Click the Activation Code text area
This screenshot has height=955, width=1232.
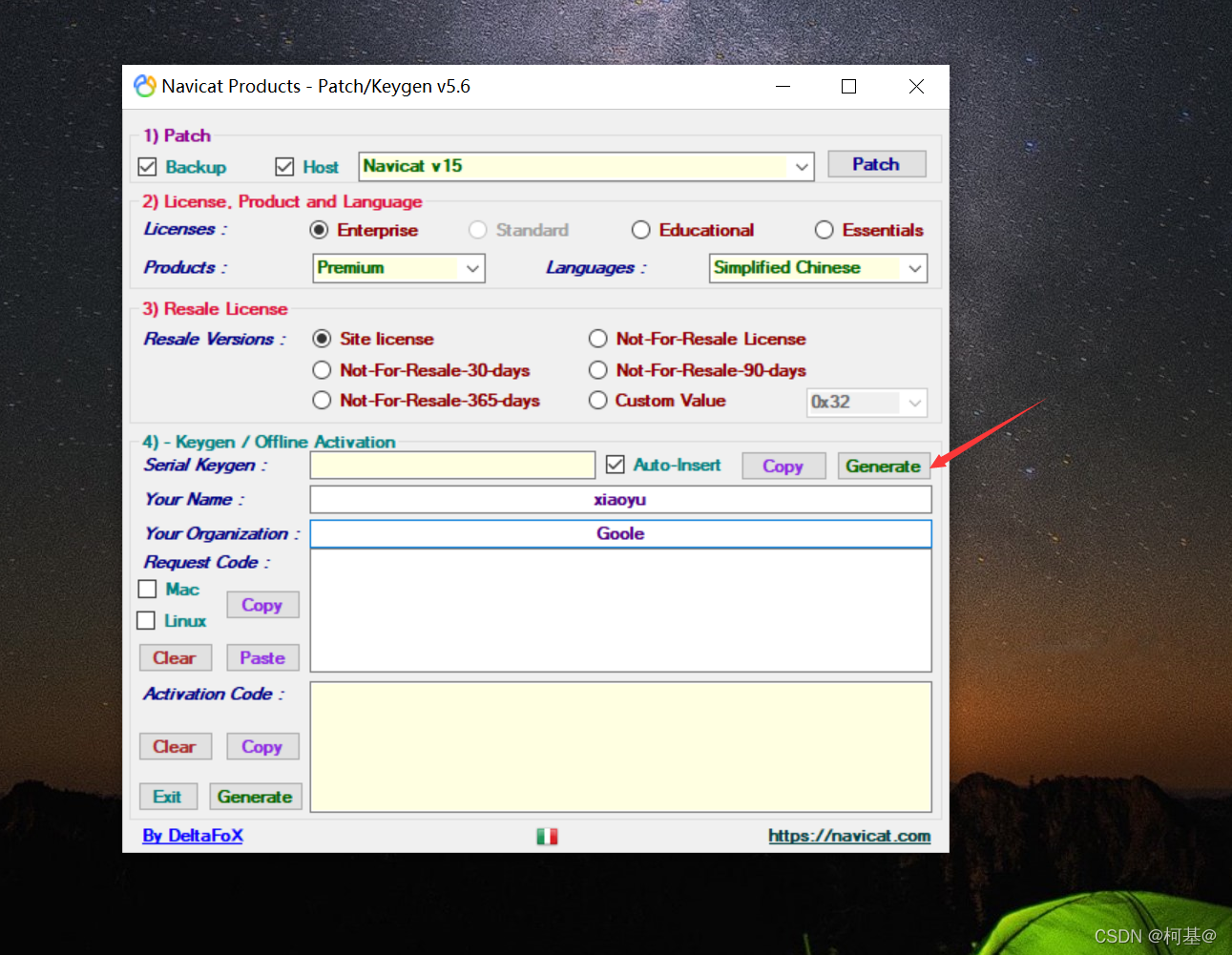point(620,747)
